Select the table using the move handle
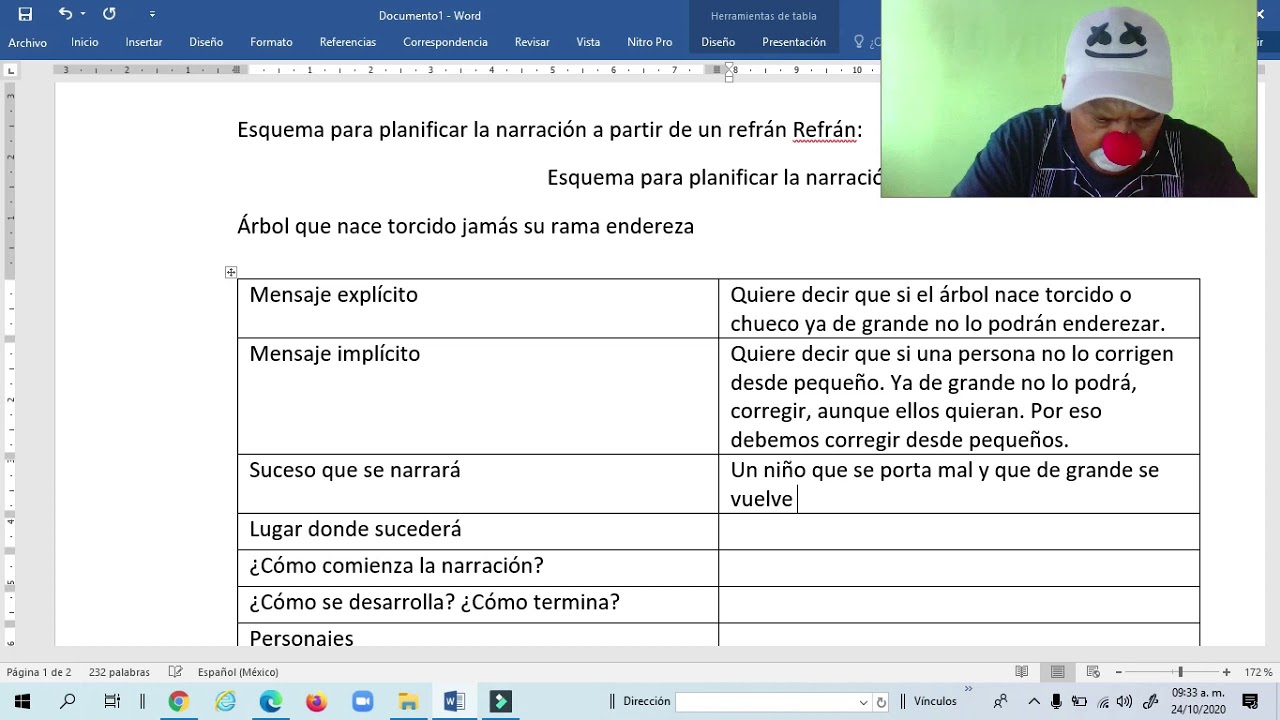 pos(231,272)
